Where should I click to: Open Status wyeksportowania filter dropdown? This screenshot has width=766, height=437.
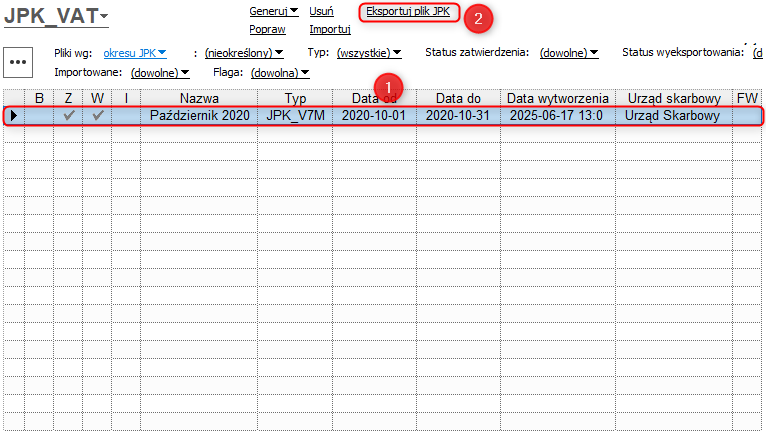(x=758, y=53)
